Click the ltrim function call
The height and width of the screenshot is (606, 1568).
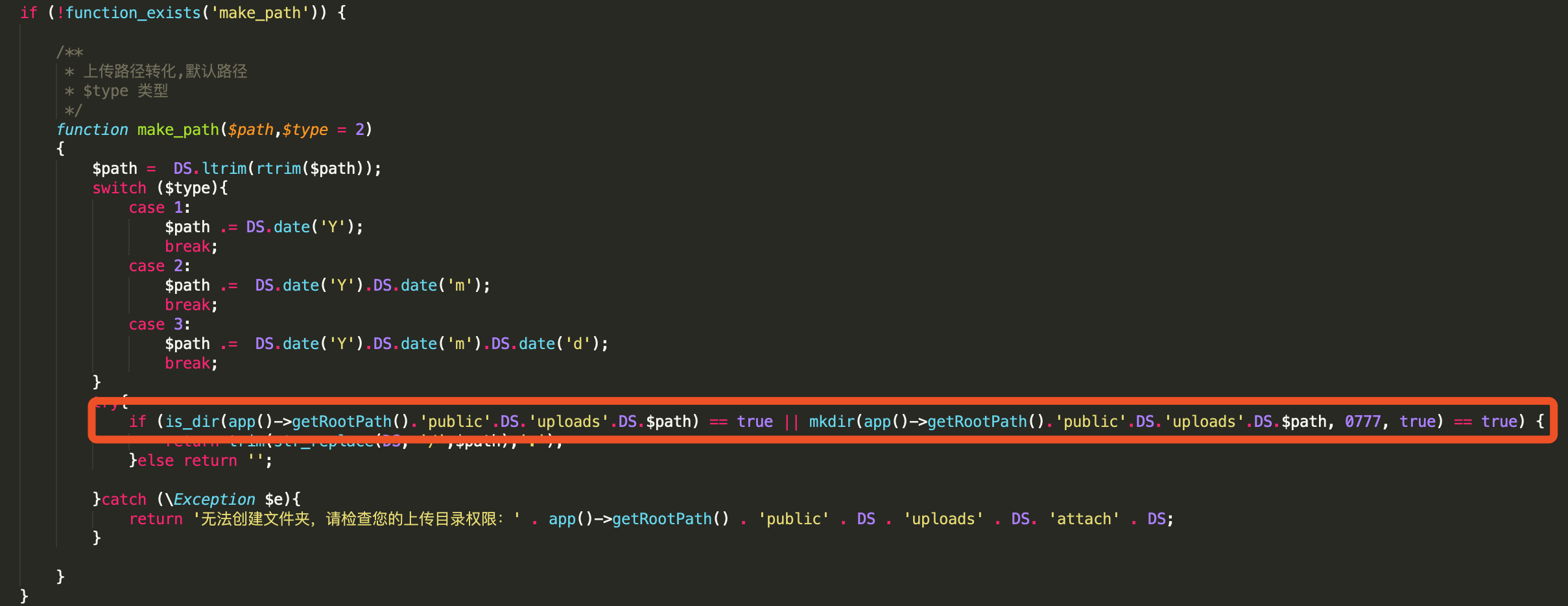coord(224,169)
